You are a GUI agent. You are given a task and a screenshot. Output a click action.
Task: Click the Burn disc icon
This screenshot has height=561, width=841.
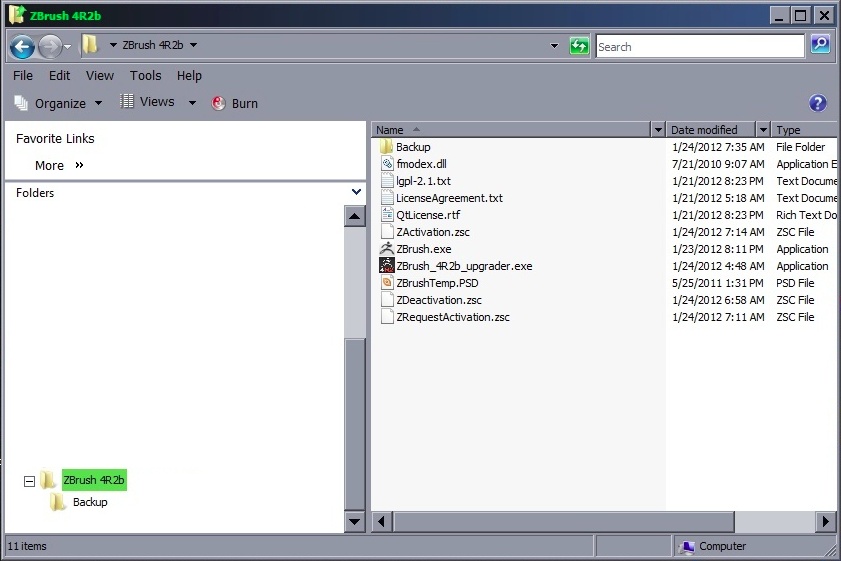tap(218, 103)
